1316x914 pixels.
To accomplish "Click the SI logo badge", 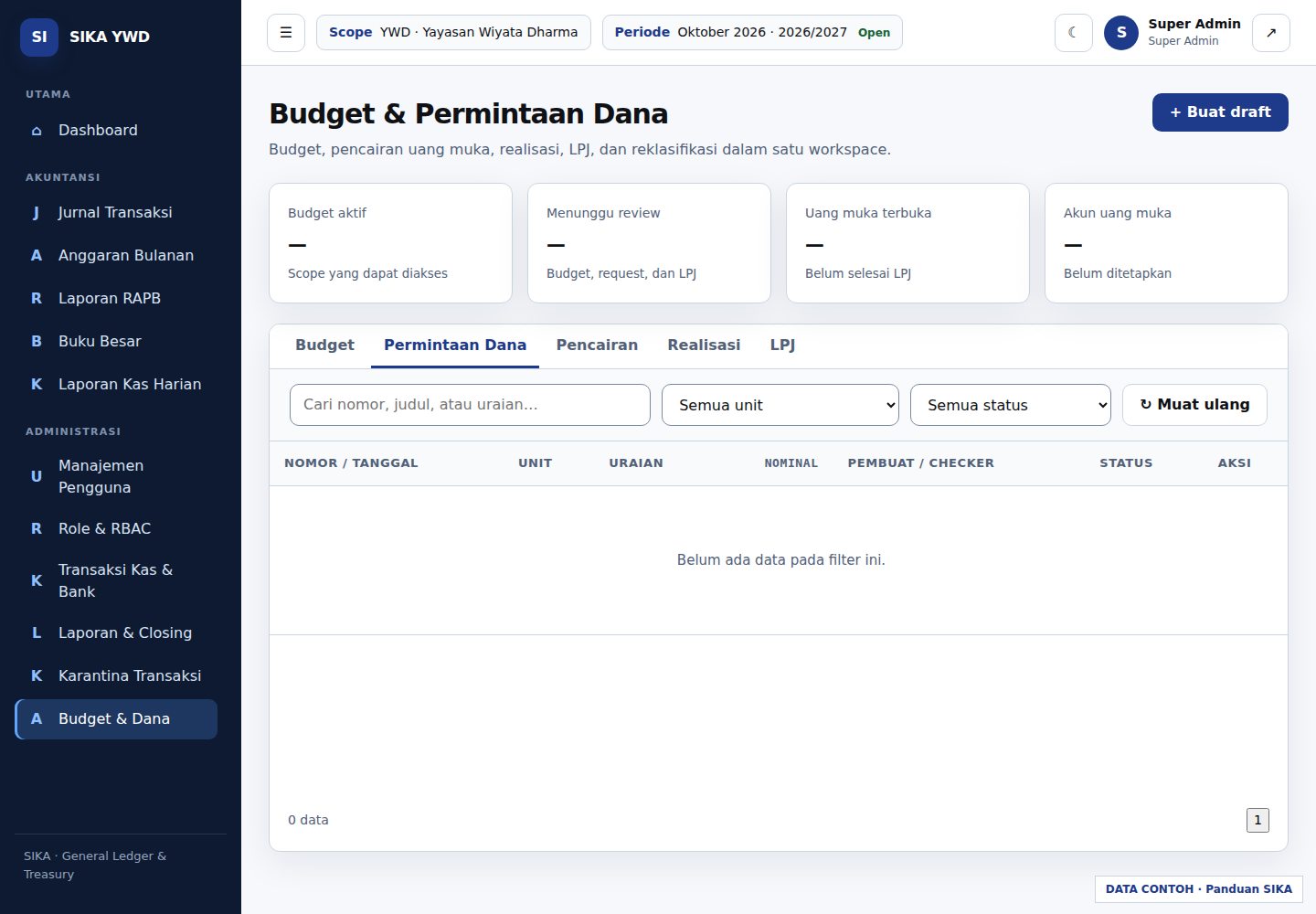I will point(39,37).
